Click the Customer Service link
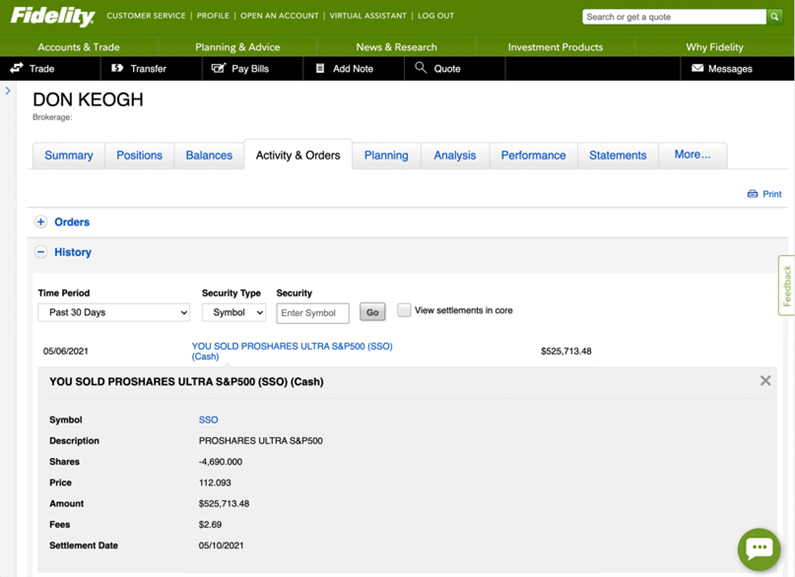This screenshot has width=795, height=577. [x=146, y=16]
